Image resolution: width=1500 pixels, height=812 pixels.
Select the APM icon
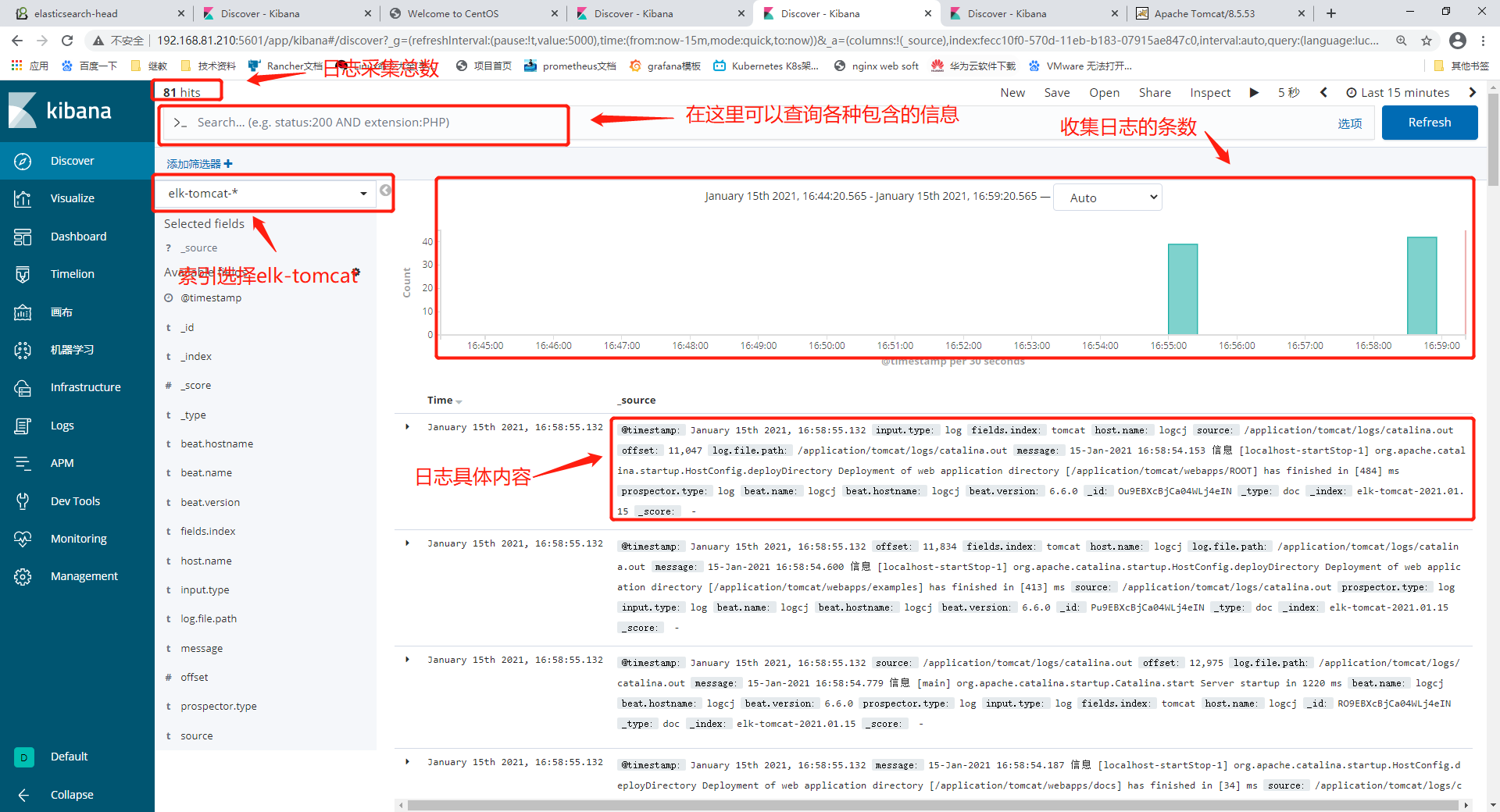tap(22, 462)
